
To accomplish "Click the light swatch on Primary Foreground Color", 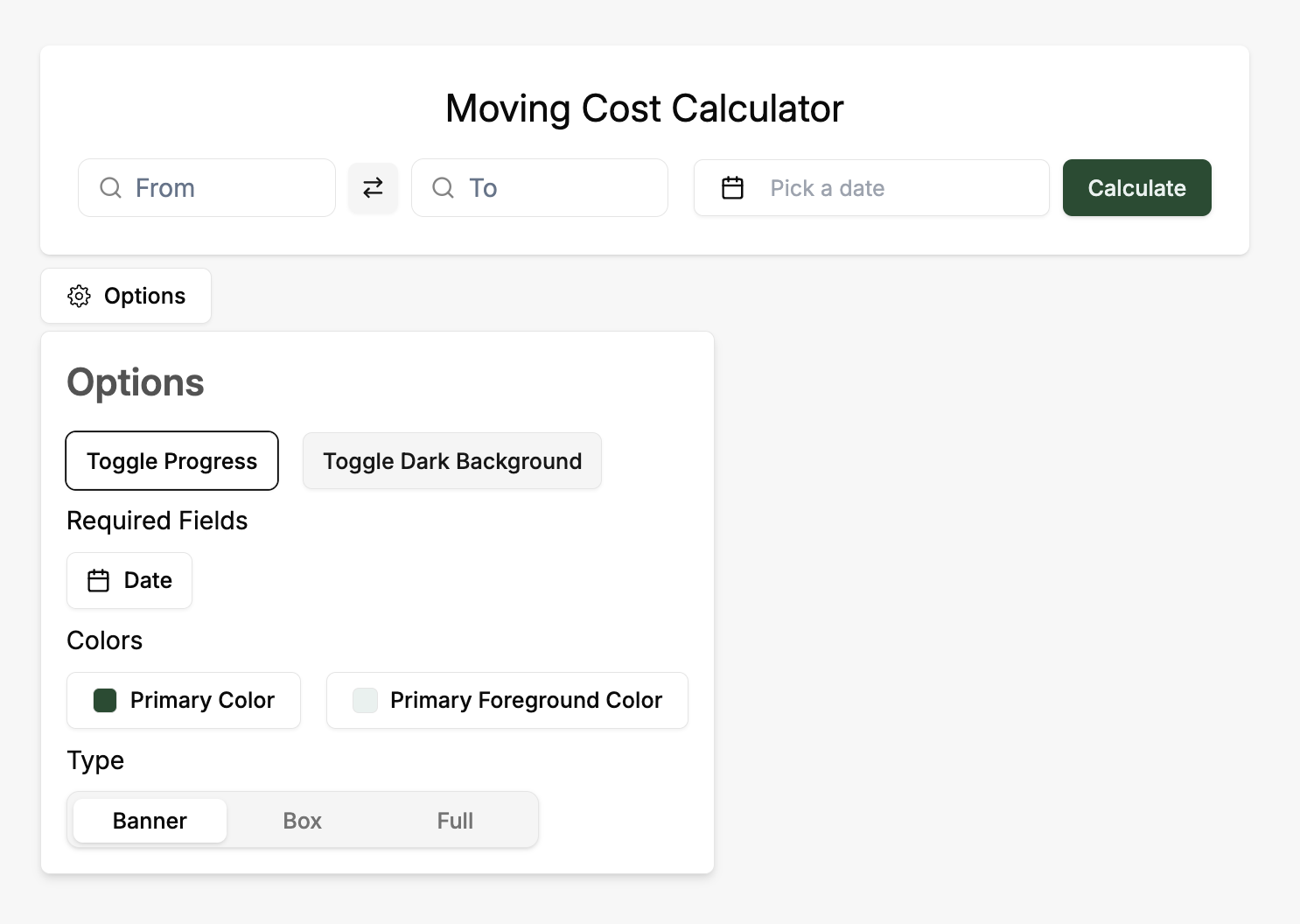I will (x=365, y=700).
